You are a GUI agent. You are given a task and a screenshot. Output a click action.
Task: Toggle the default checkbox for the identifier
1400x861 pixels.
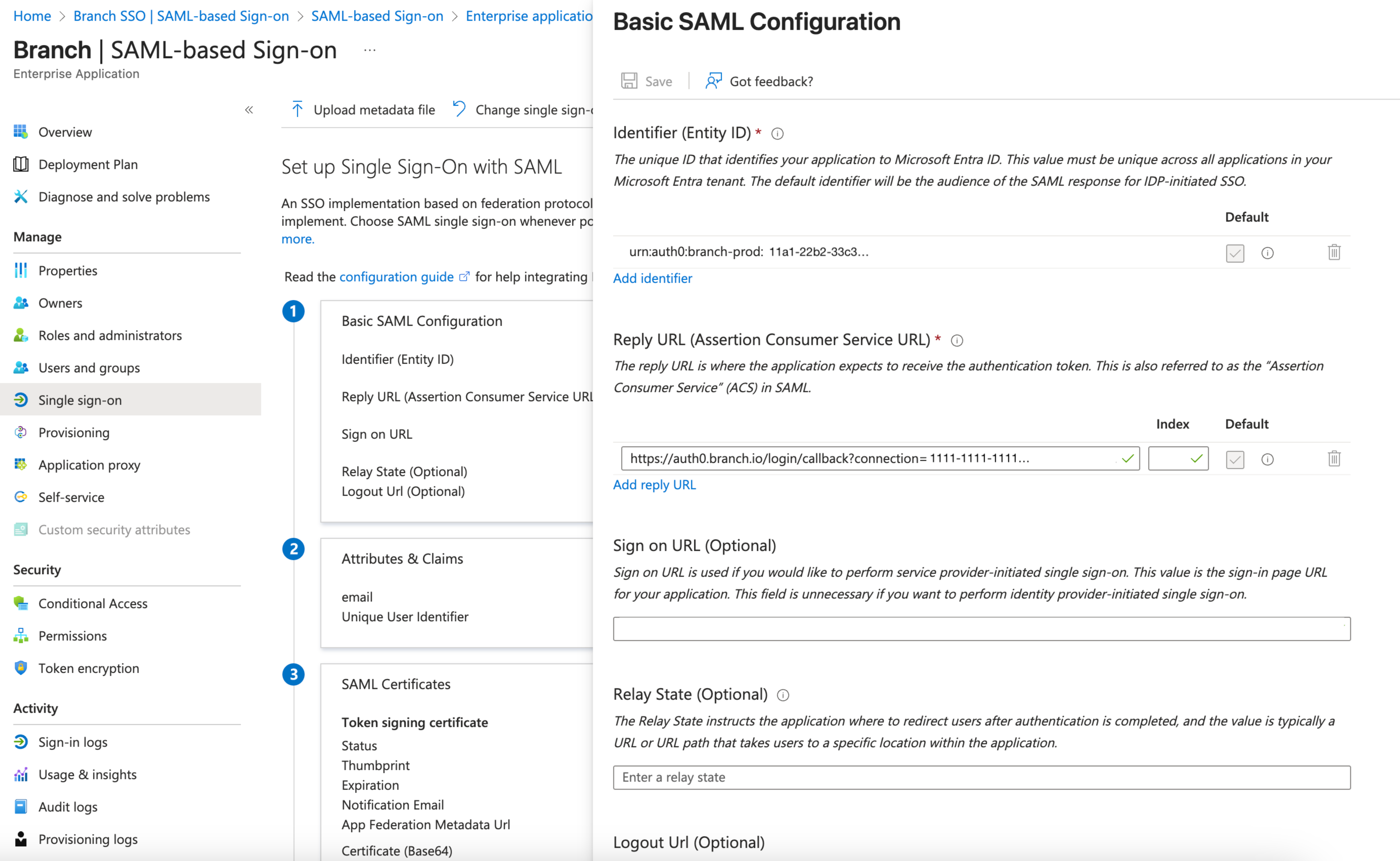tap(1235, 252)
